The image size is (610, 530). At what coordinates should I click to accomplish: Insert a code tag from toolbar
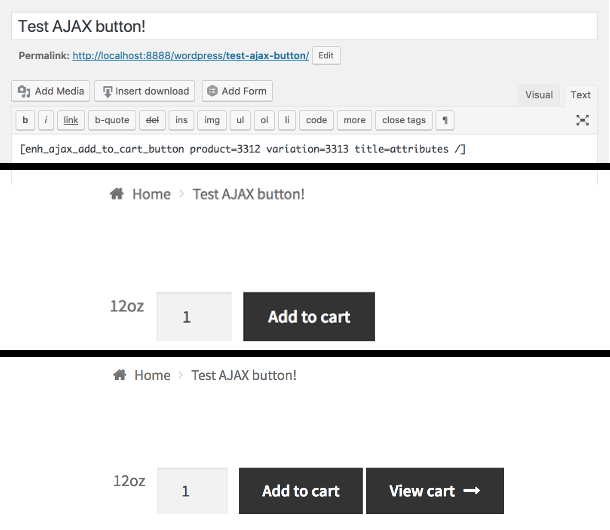coord(316,120)
